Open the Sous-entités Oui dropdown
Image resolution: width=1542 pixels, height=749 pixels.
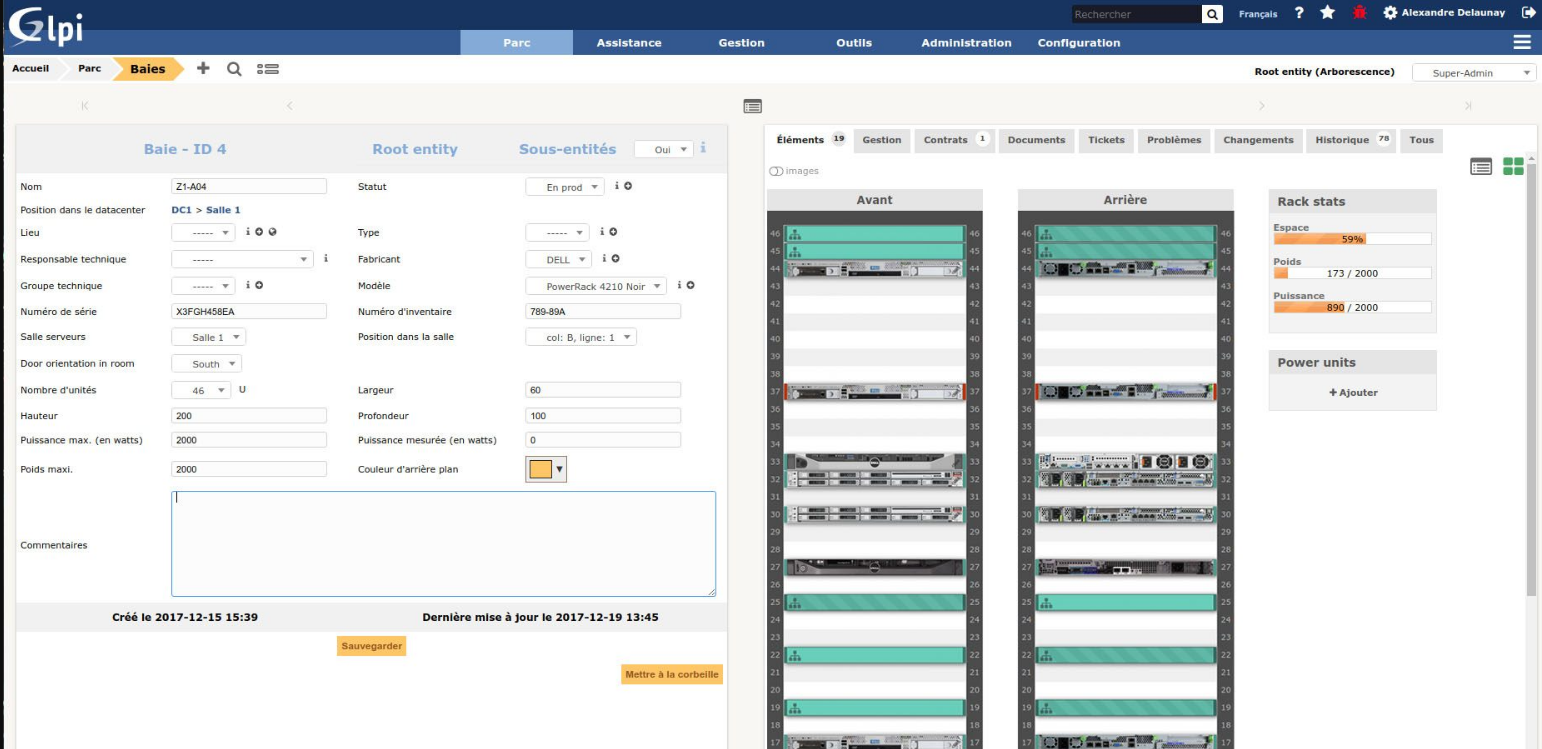tap(663, 149)
